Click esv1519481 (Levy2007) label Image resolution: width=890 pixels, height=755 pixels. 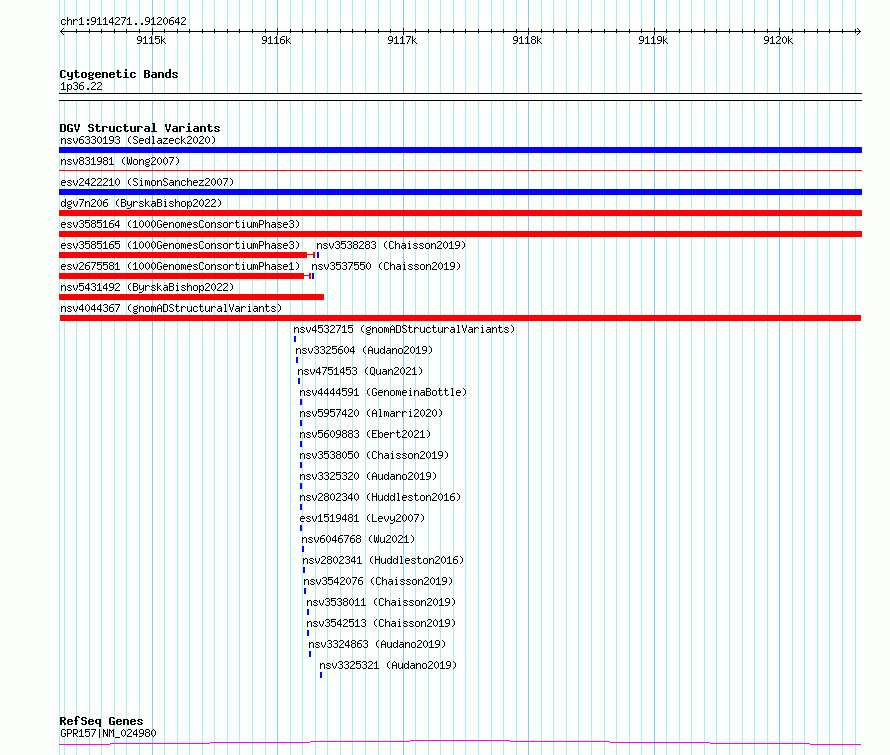(x=362, y=518)
